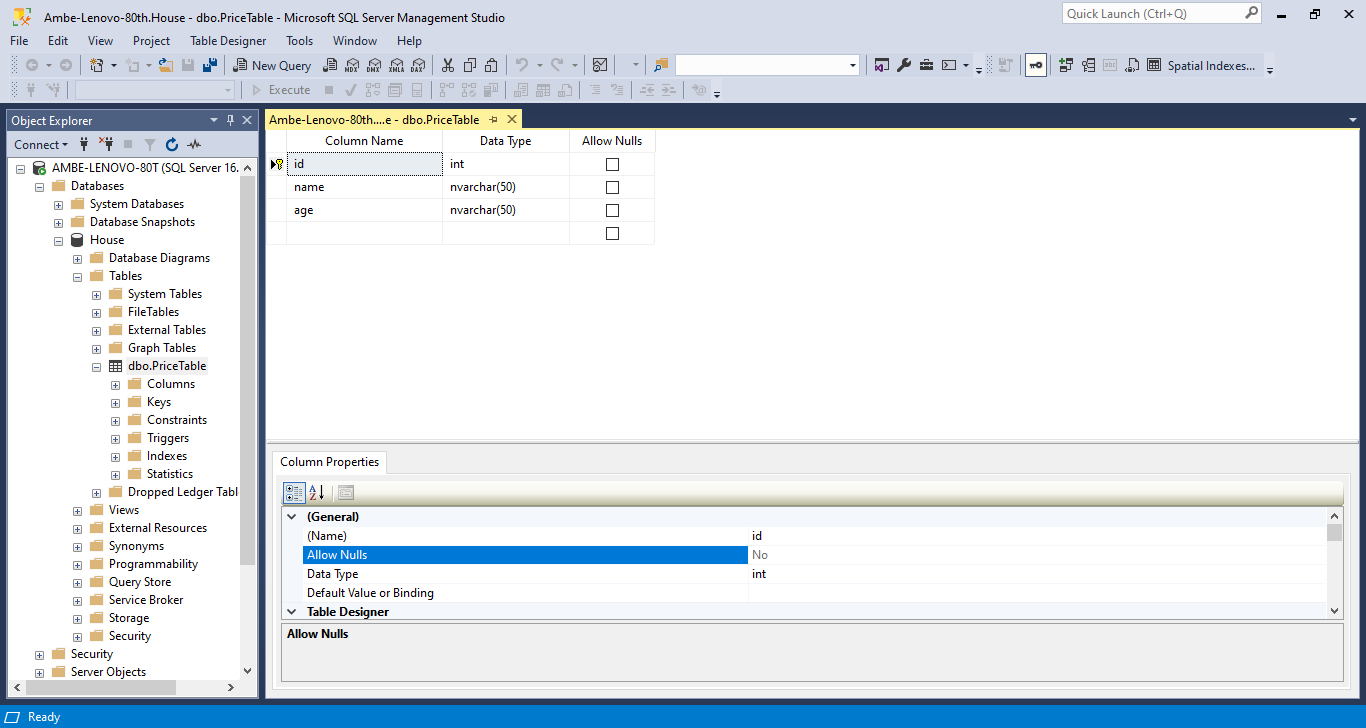Viewport: 1366px width, 728px height.
Task: Open an XMLA query from toolbar
Action: (396, 65)
